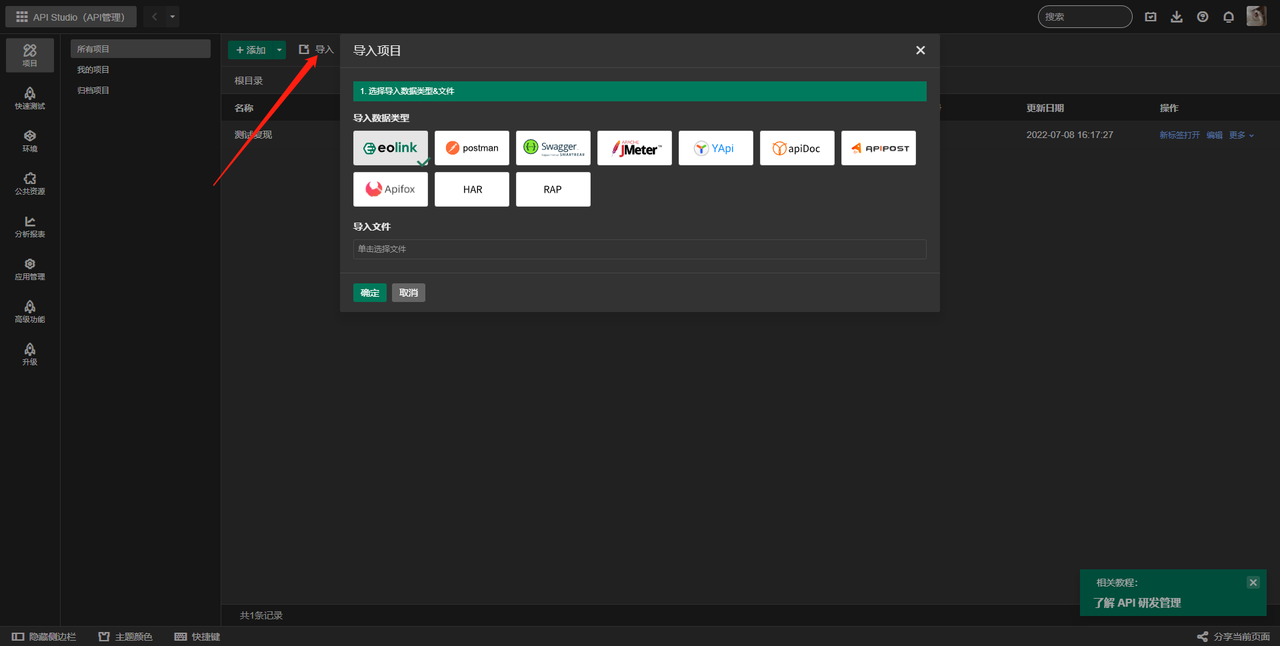Click the task checklist icon in the header
The height and width of the screenshot is (646, 1280).
click(x=1151, y=17)
